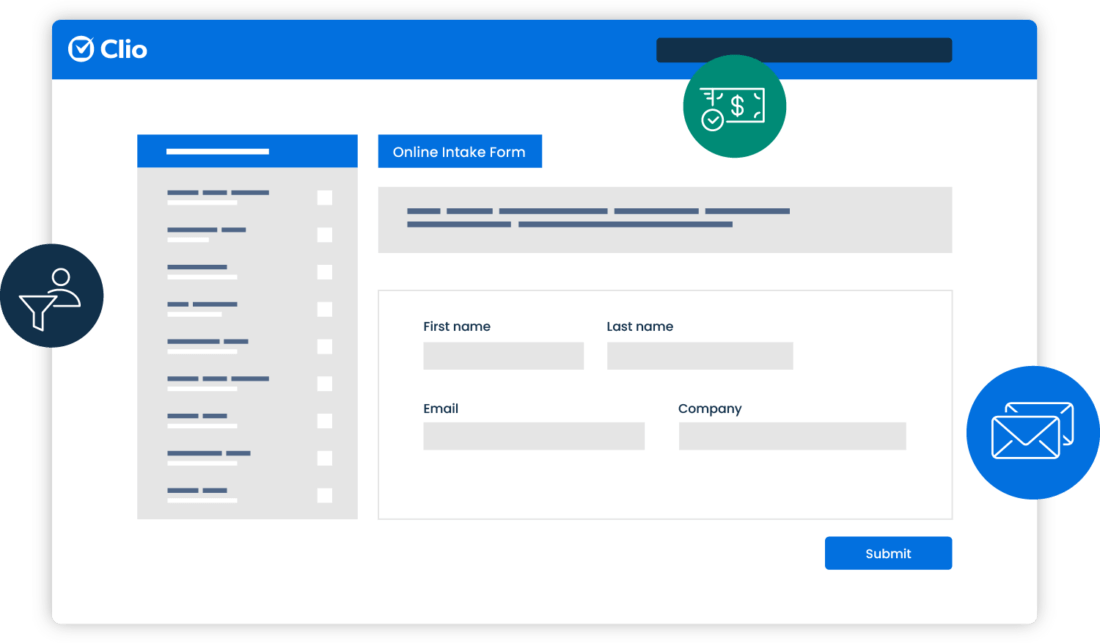
Task: Select the highlighted blue sidebar header item
Action: click(247, 150)
